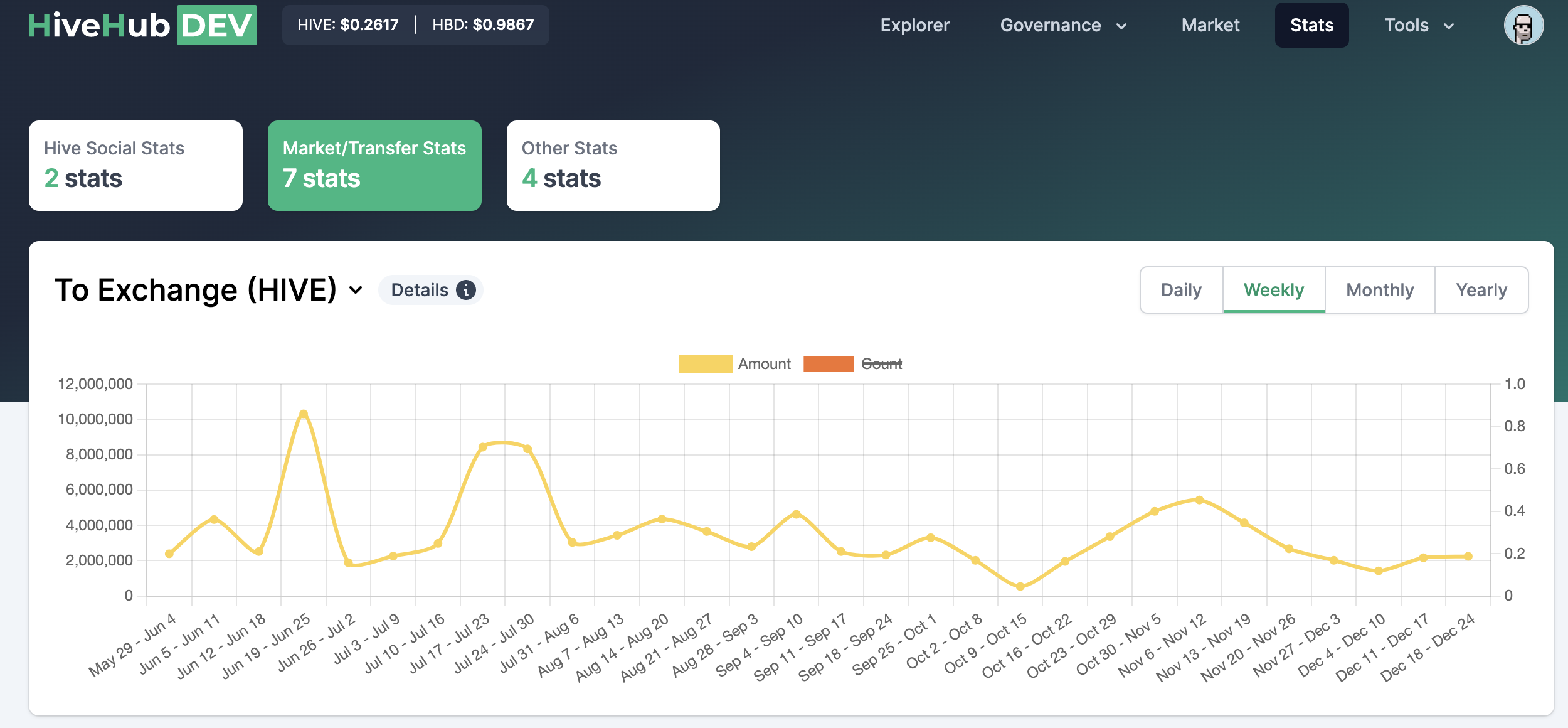
Task: Toggle the Amount legend yellow swatch
Action: (x=705, y=364)
